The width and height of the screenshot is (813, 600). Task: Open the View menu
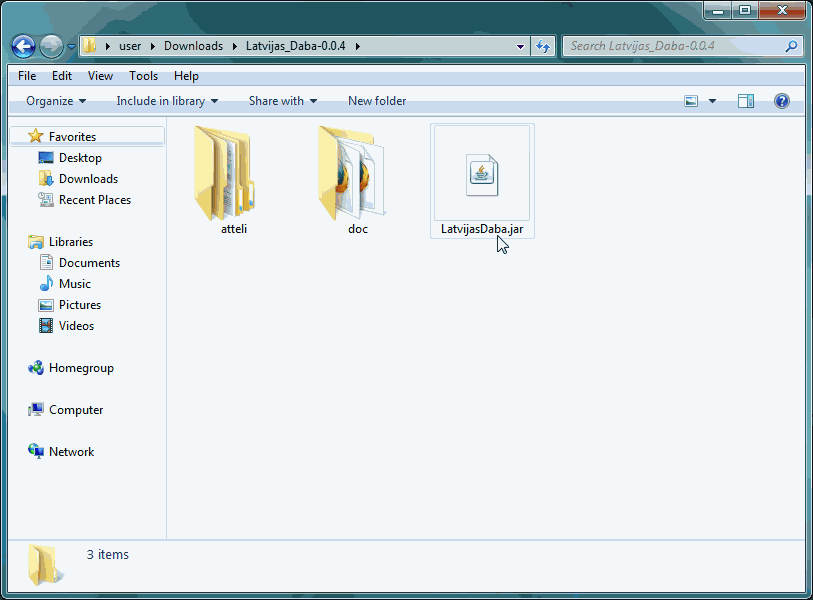click(x=100, y=76)
